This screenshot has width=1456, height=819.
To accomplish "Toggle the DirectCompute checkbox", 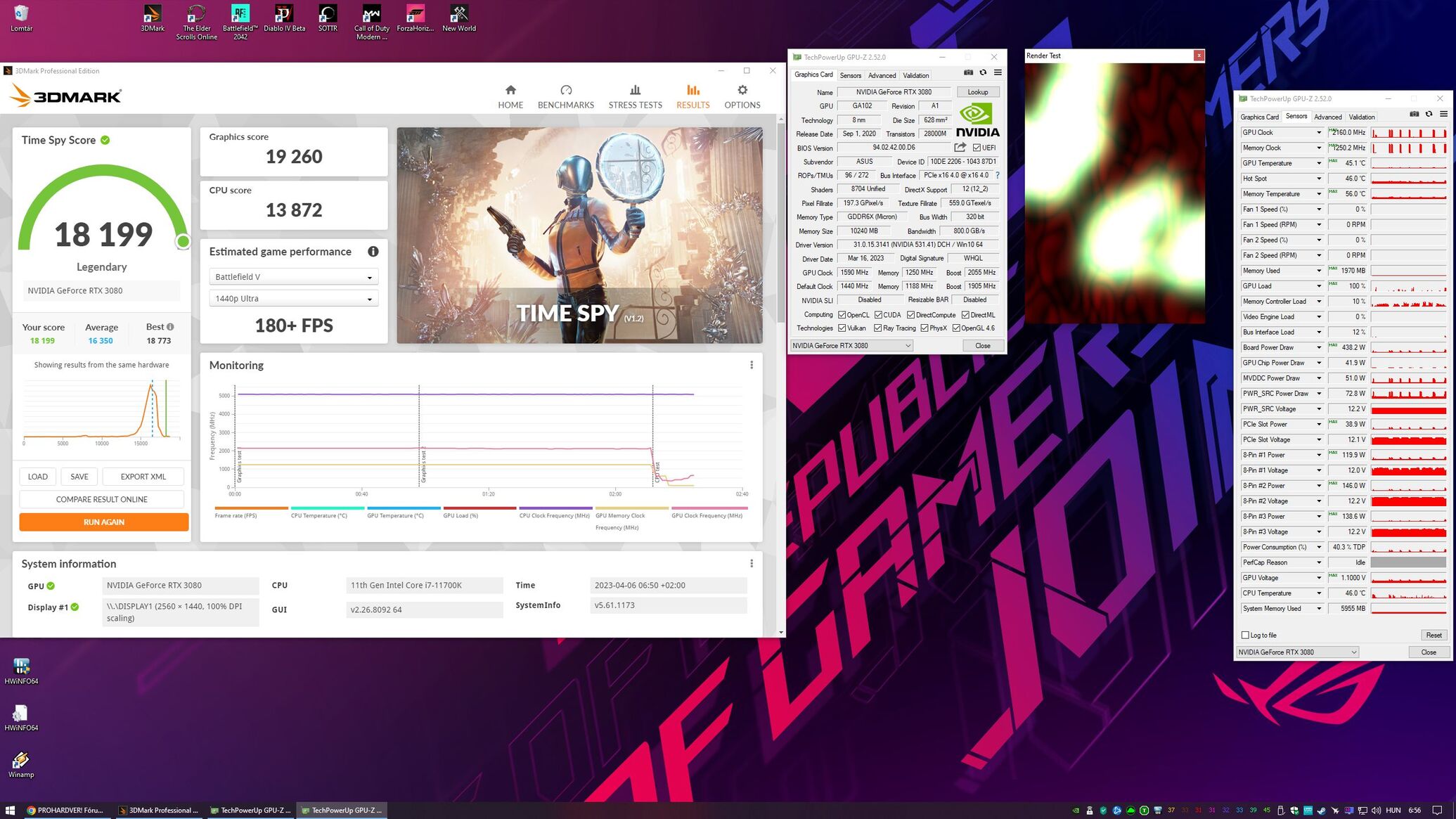I will point(910,315).
